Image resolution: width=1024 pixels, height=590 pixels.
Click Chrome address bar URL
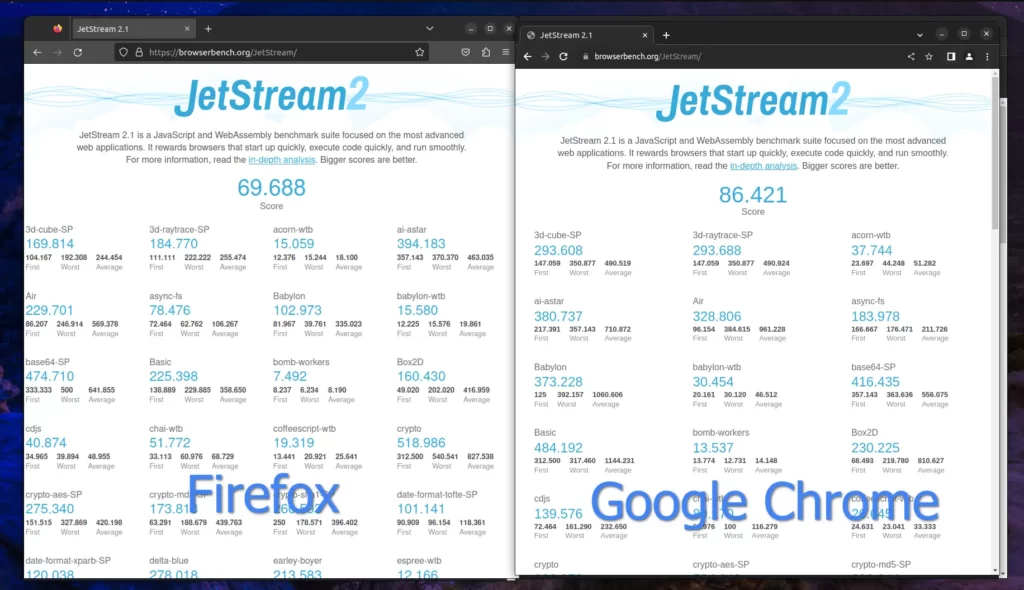point(648,57)
